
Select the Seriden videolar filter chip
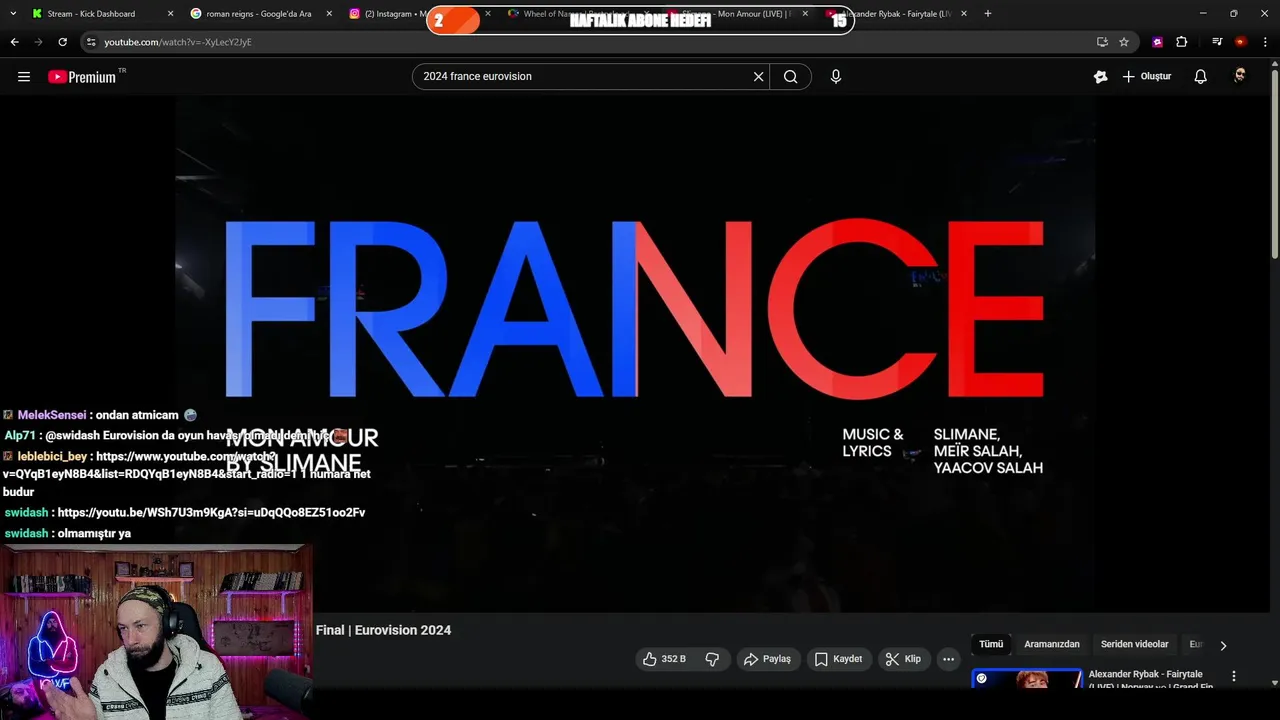[x=1134, y=645]
